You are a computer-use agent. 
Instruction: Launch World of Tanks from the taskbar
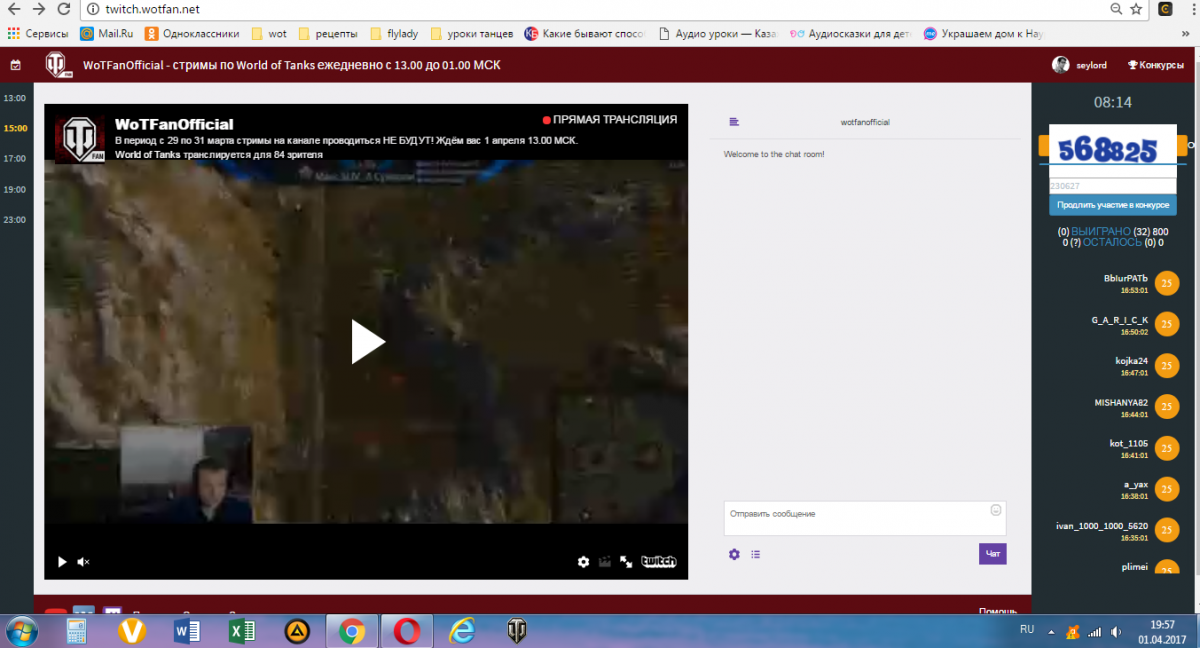coord(517,631)
